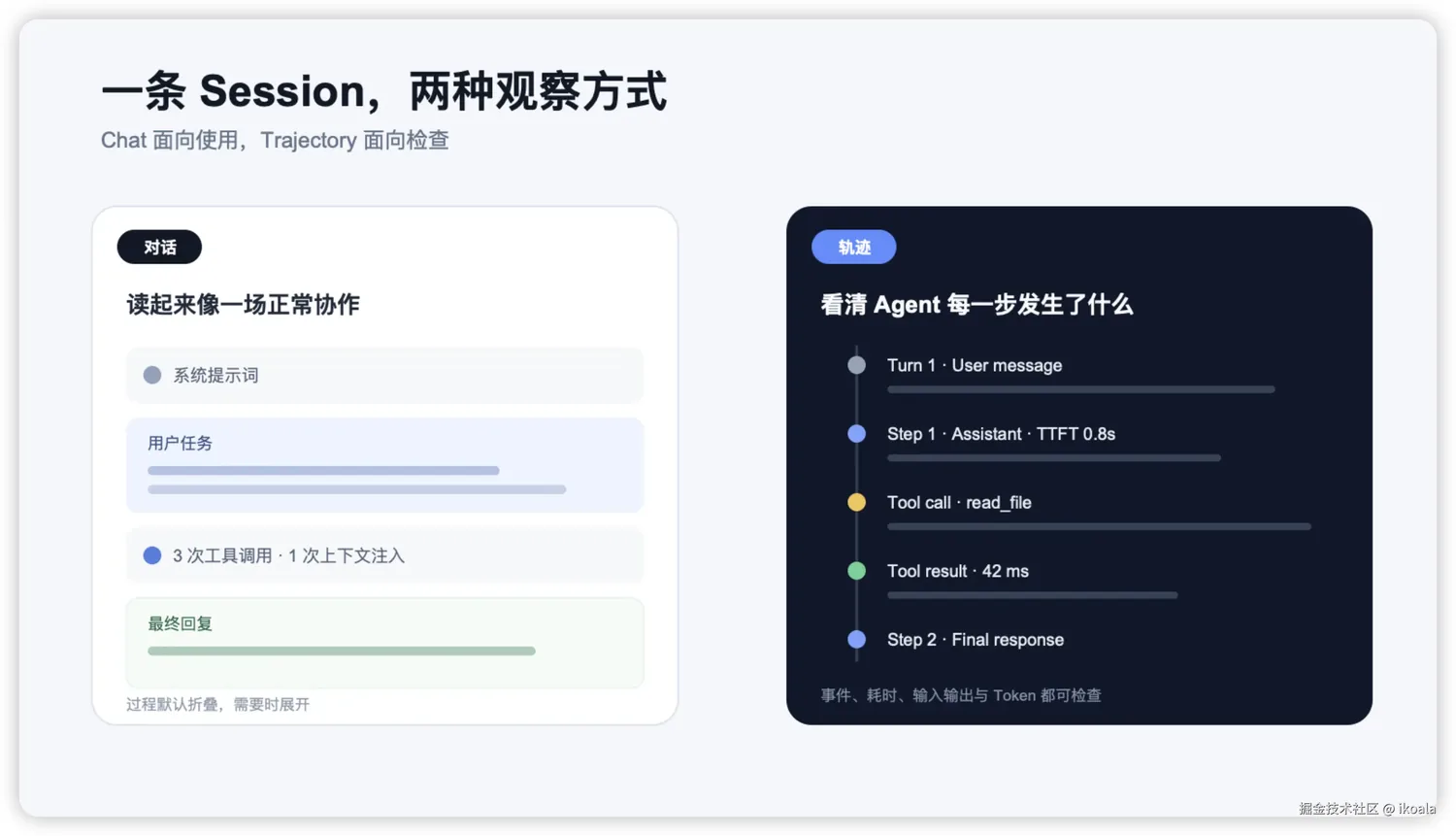Click the heading 看清 Agent 每一步发生了什么
Viewport: 1456px width, 836px height.
(x=976, y=305)
